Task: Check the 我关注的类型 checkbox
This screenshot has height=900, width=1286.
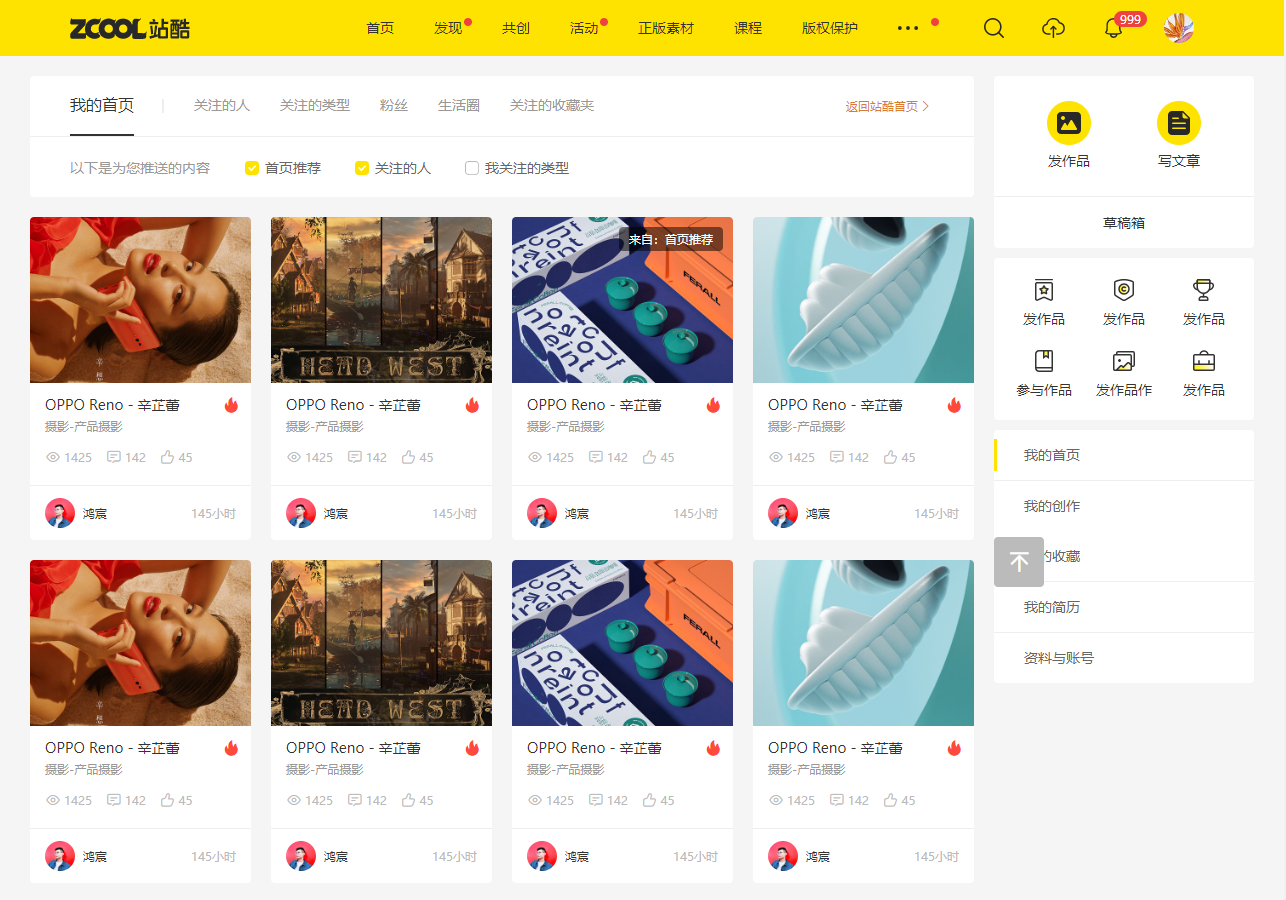Action: 472,168
